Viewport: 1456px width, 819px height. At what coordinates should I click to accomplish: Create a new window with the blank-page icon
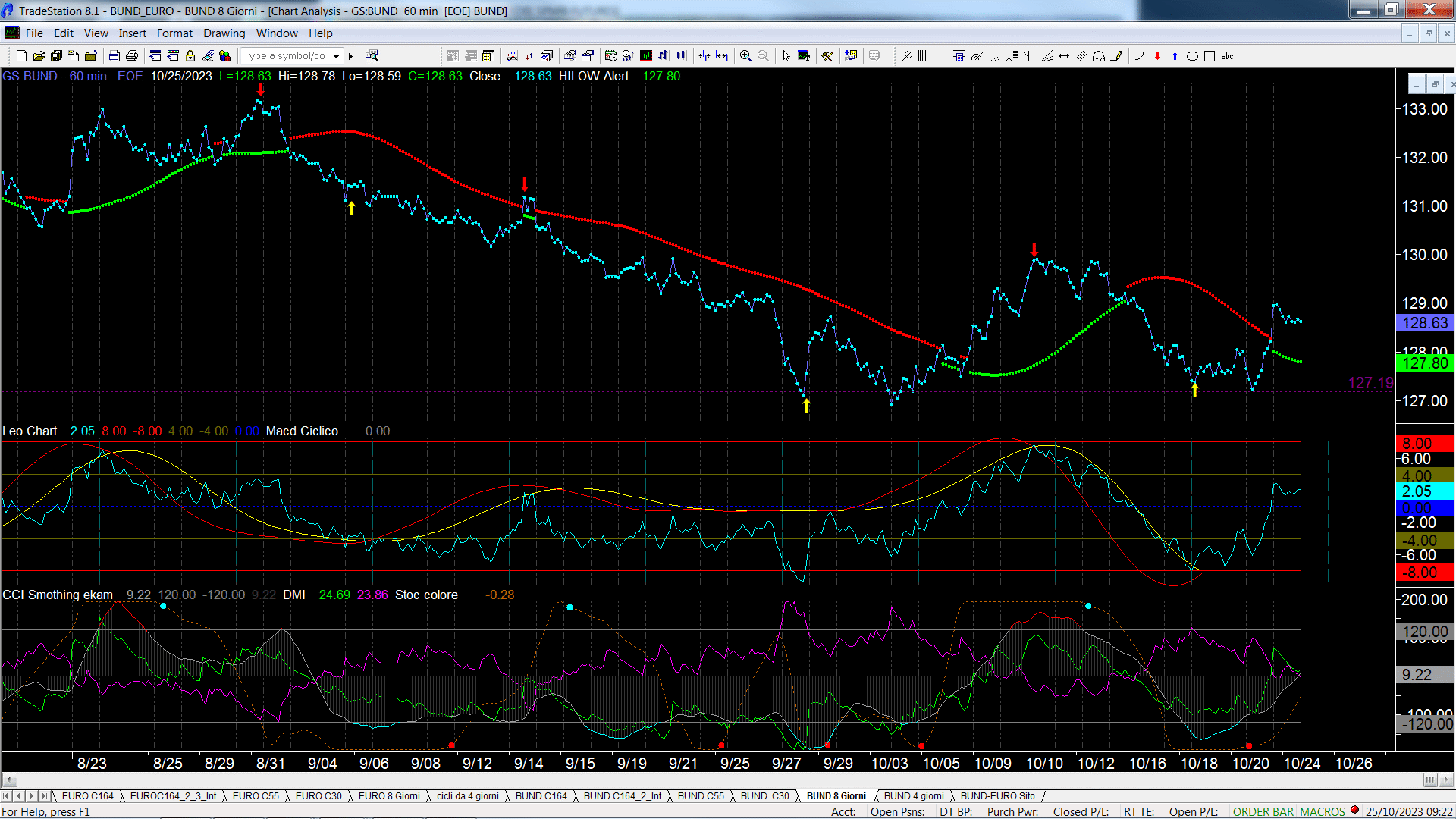coord(21,56)
